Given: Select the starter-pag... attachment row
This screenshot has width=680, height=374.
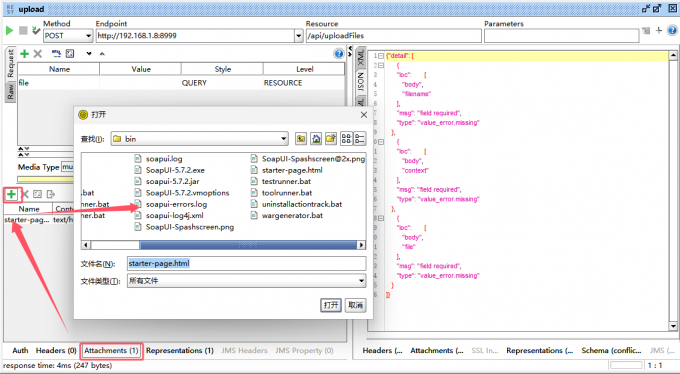Looking at the screenshot, I should (x=39, y=220).
